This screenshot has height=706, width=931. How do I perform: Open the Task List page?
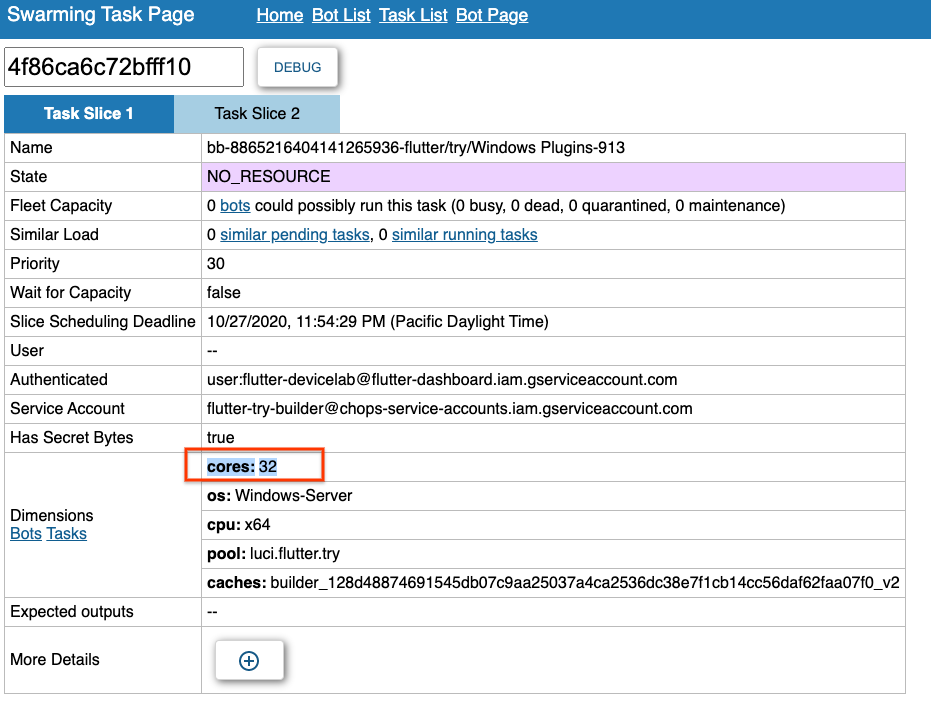point(413,15)
